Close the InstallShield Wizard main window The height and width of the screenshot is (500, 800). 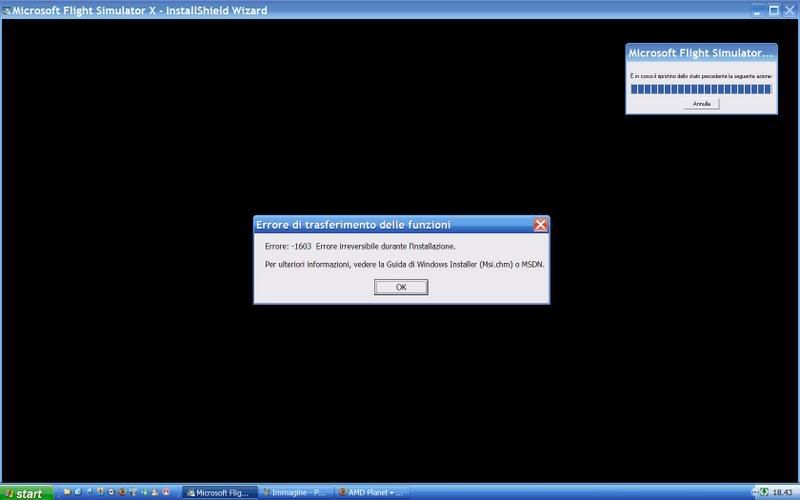tap(790, 10)
